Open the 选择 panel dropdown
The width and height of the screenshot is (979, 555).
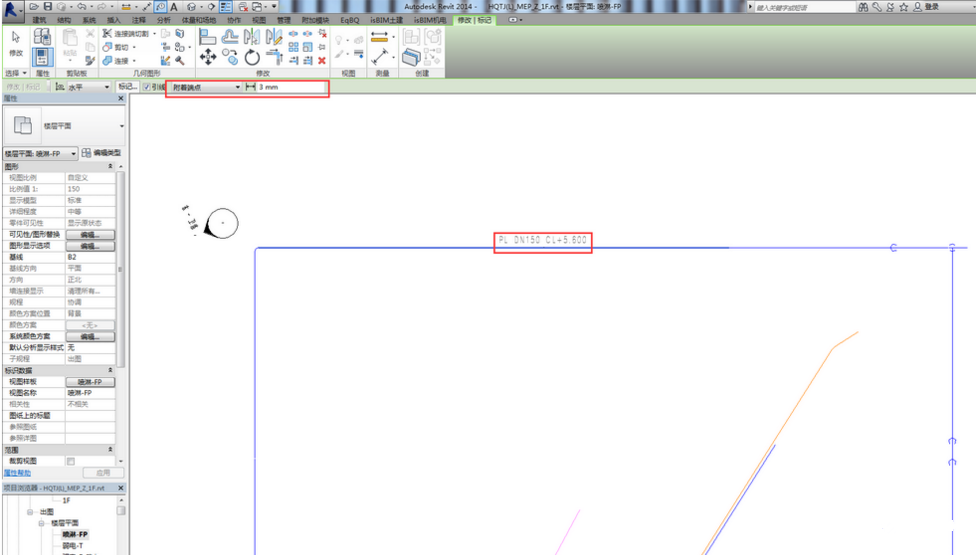point(16,73)
